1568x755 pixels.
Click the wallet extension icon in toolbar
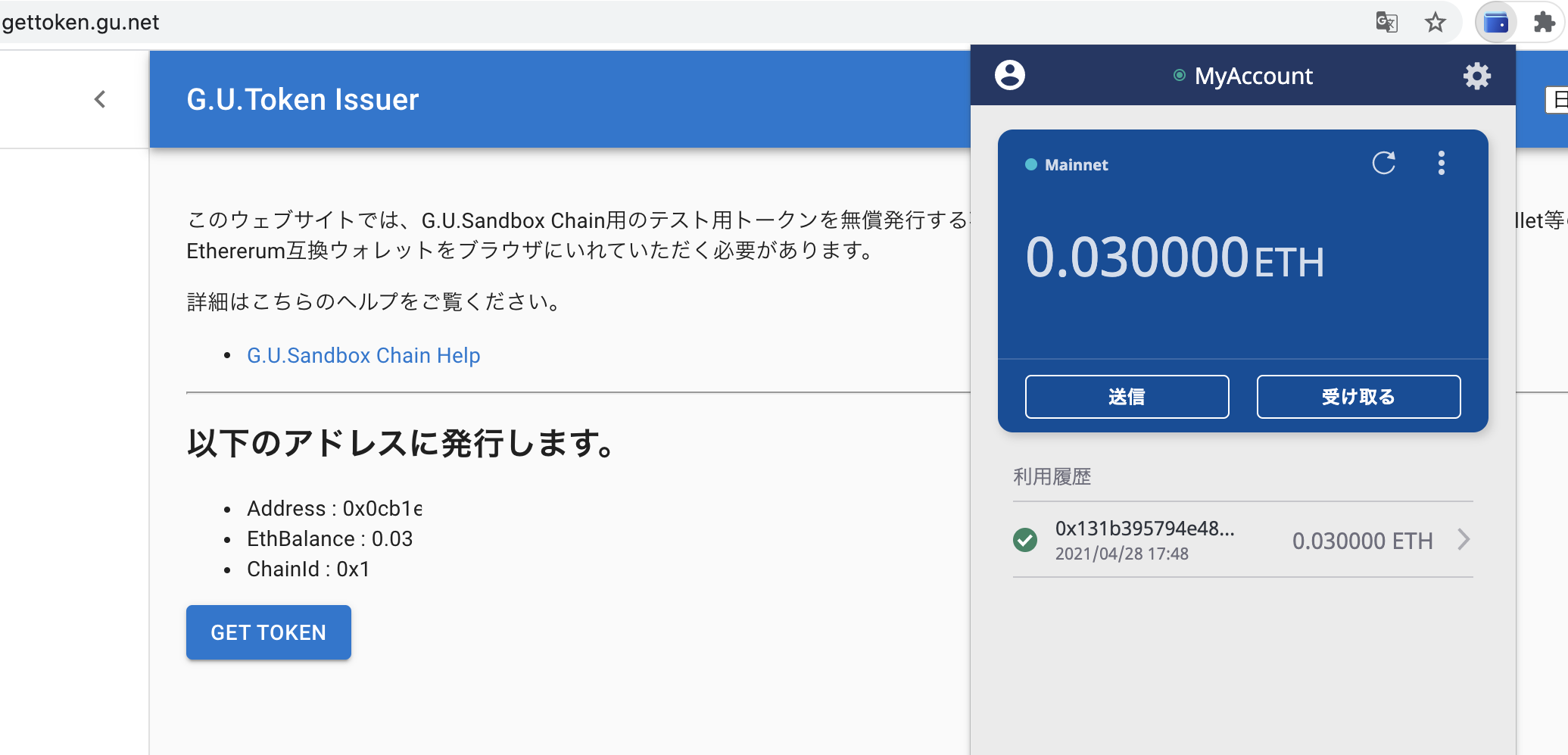[x=1495, y=23]
